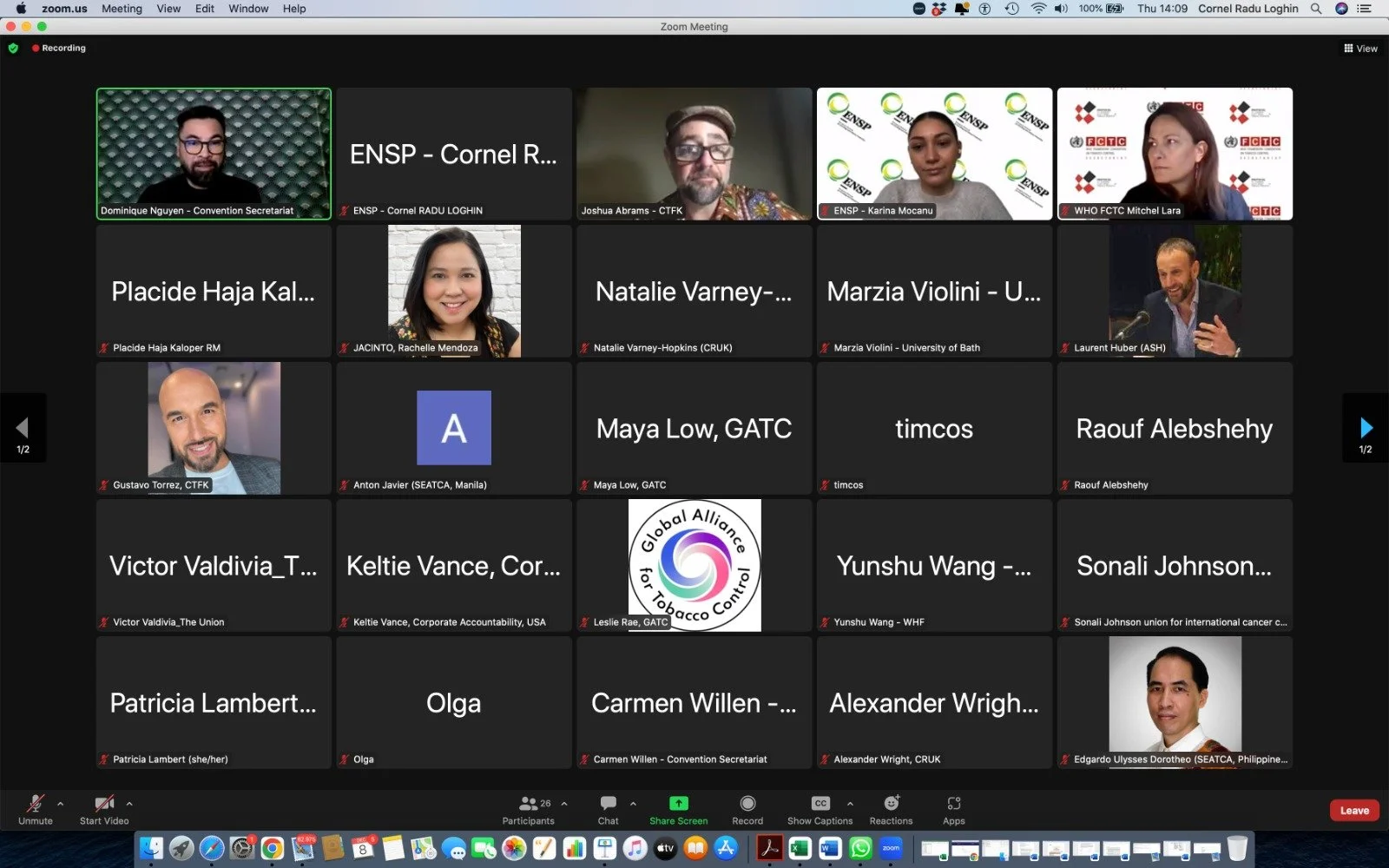Select the Raouf Alebshehy tile
Viewport: 1389px width, 868px height.
[x=1175, y=428]
